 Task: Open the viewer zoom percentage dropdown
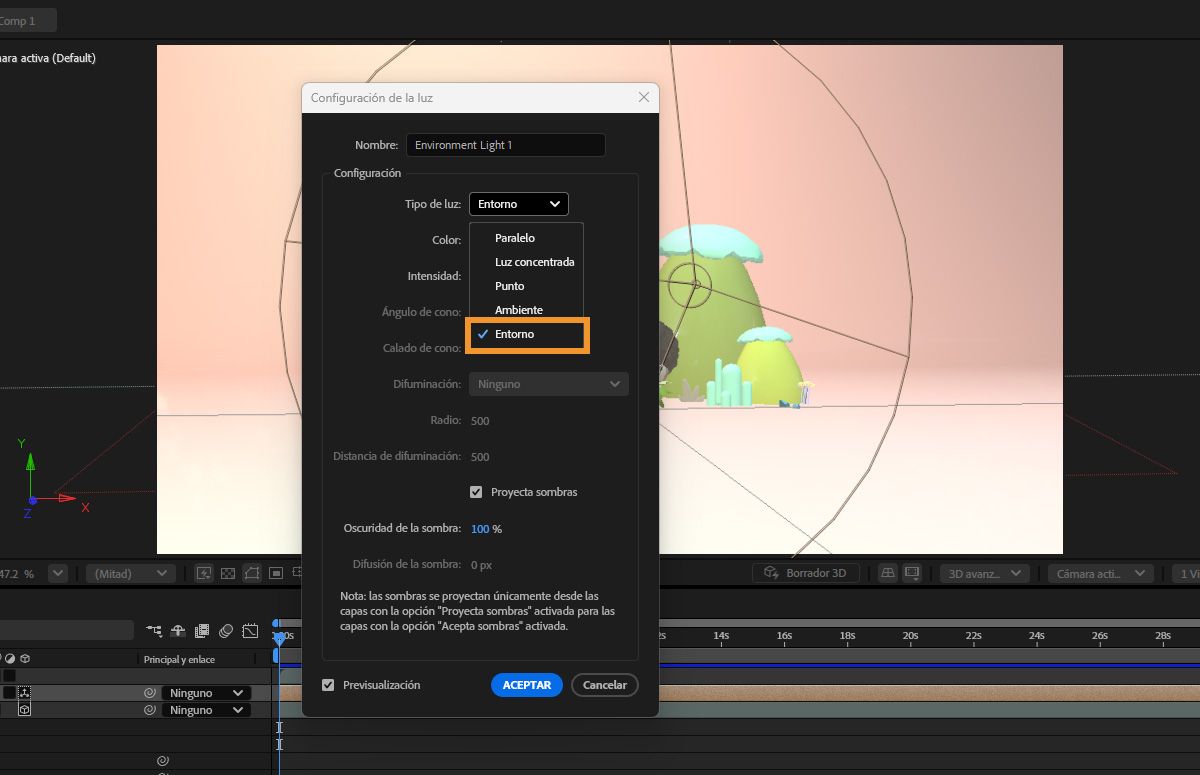[58, 573]
